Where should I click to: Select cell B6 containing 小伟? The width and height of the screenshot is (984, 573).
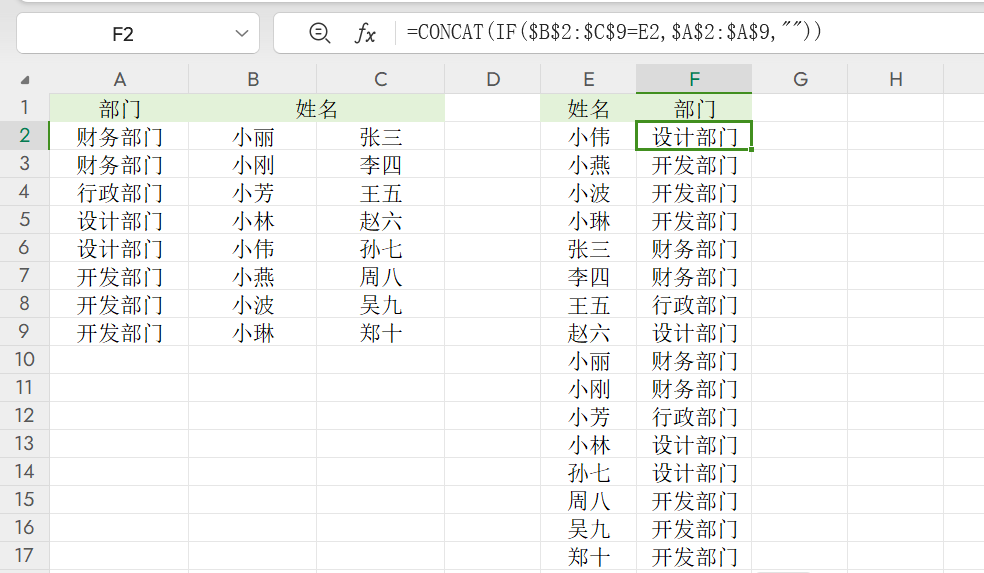coord(253,249)
